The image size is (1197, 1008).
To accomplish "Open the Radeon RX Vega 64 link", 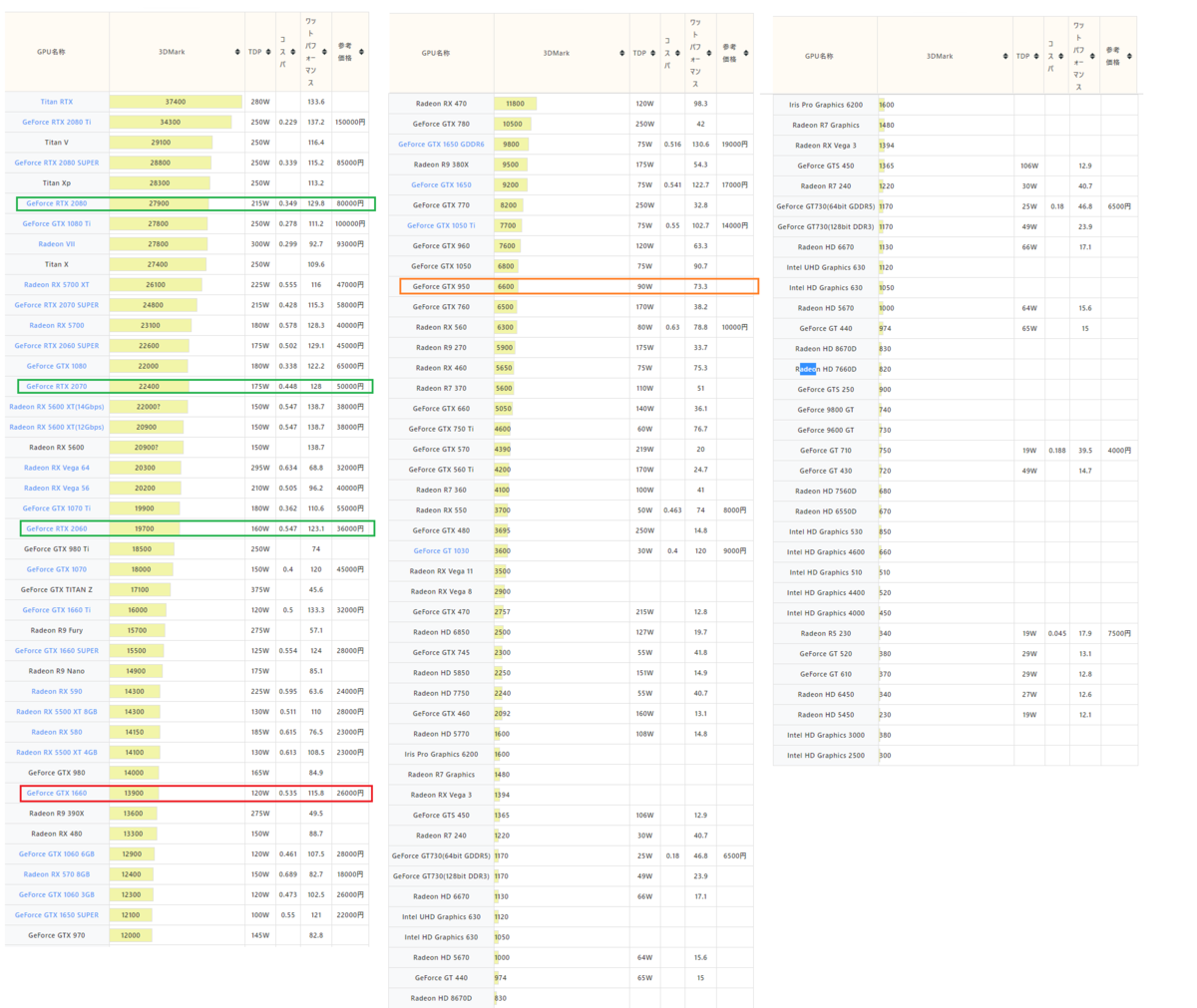I will coord(57,468).
